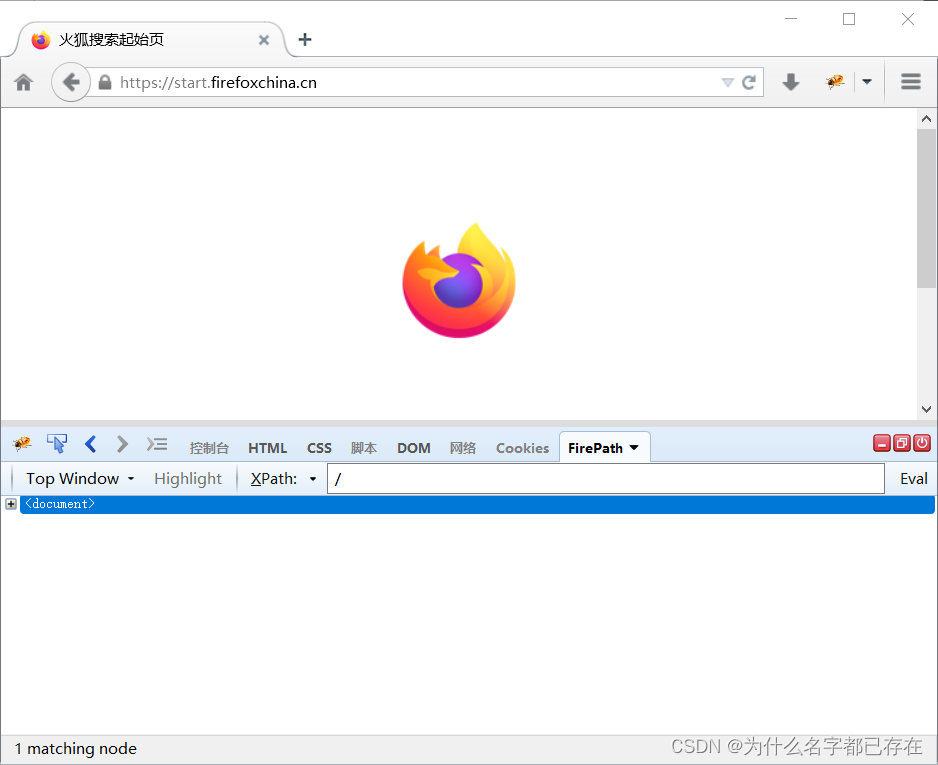Expand the <document> node

tap(11, 504)
